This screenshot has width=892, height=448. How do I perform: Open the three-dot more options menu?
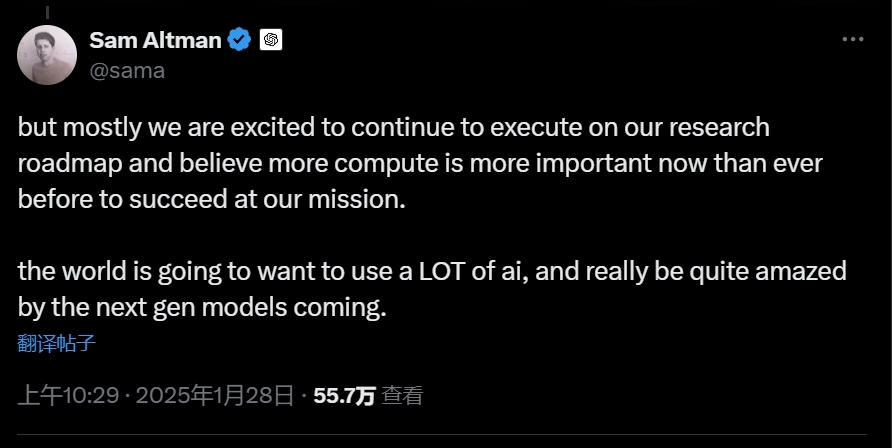pos(852,40)
